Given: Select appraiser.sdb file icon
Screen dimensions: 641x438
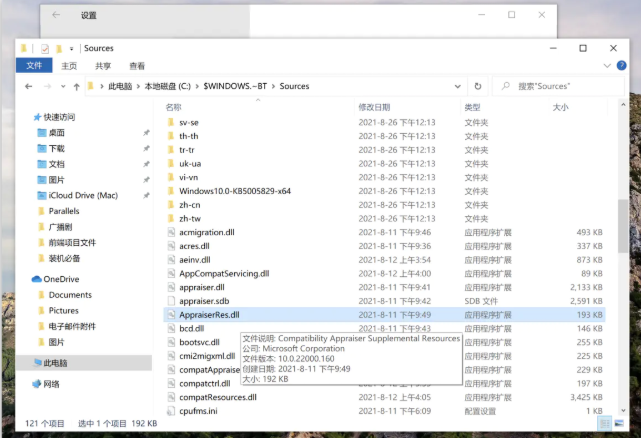Looking at the screenshot, I should coord(171,301).
